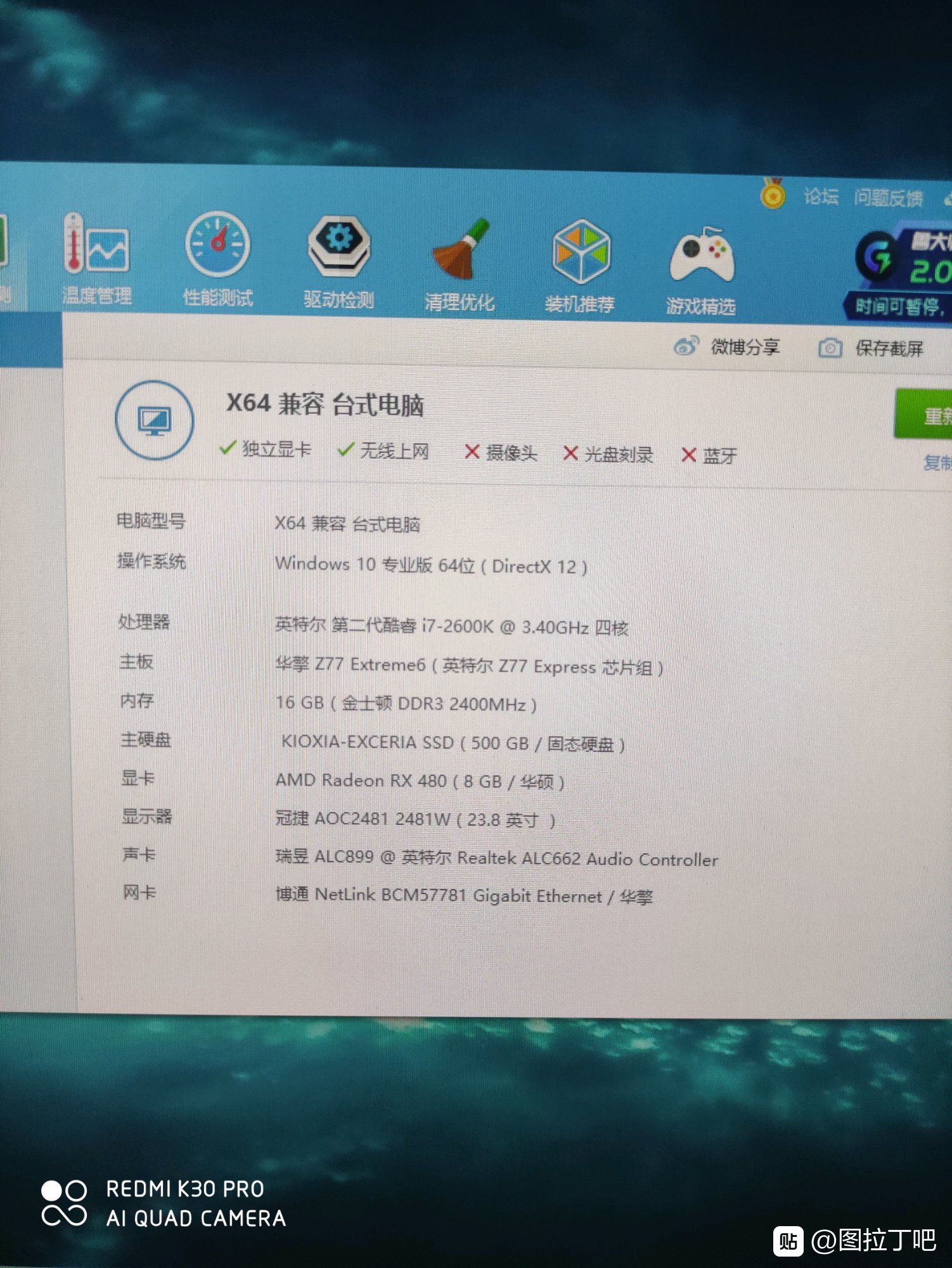Click the Weibo logo icon

[686, 346]
